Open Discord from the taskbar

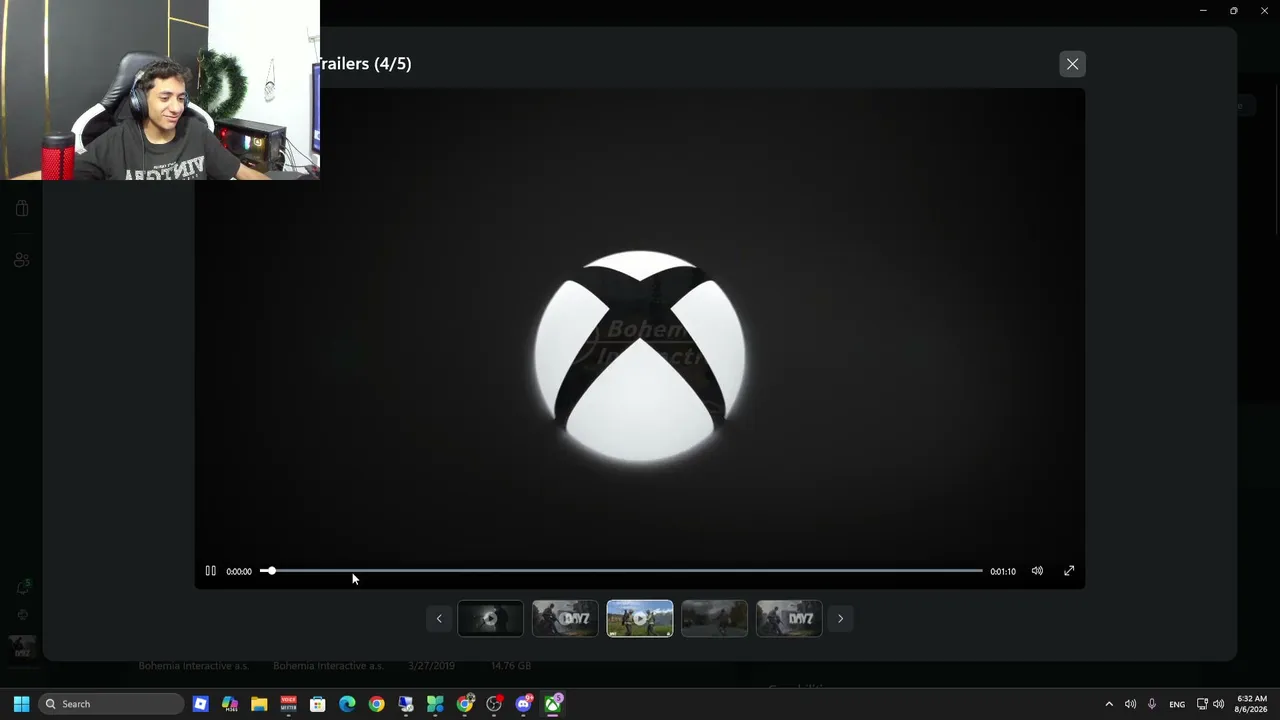click(524, 704)
